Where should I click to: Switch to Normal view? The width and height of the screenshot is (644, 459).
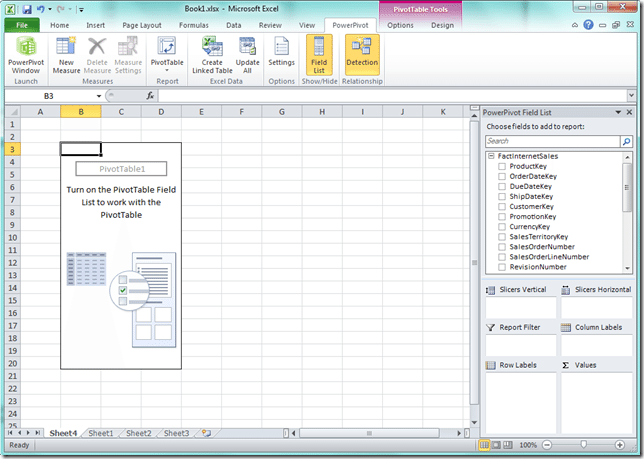484,445
